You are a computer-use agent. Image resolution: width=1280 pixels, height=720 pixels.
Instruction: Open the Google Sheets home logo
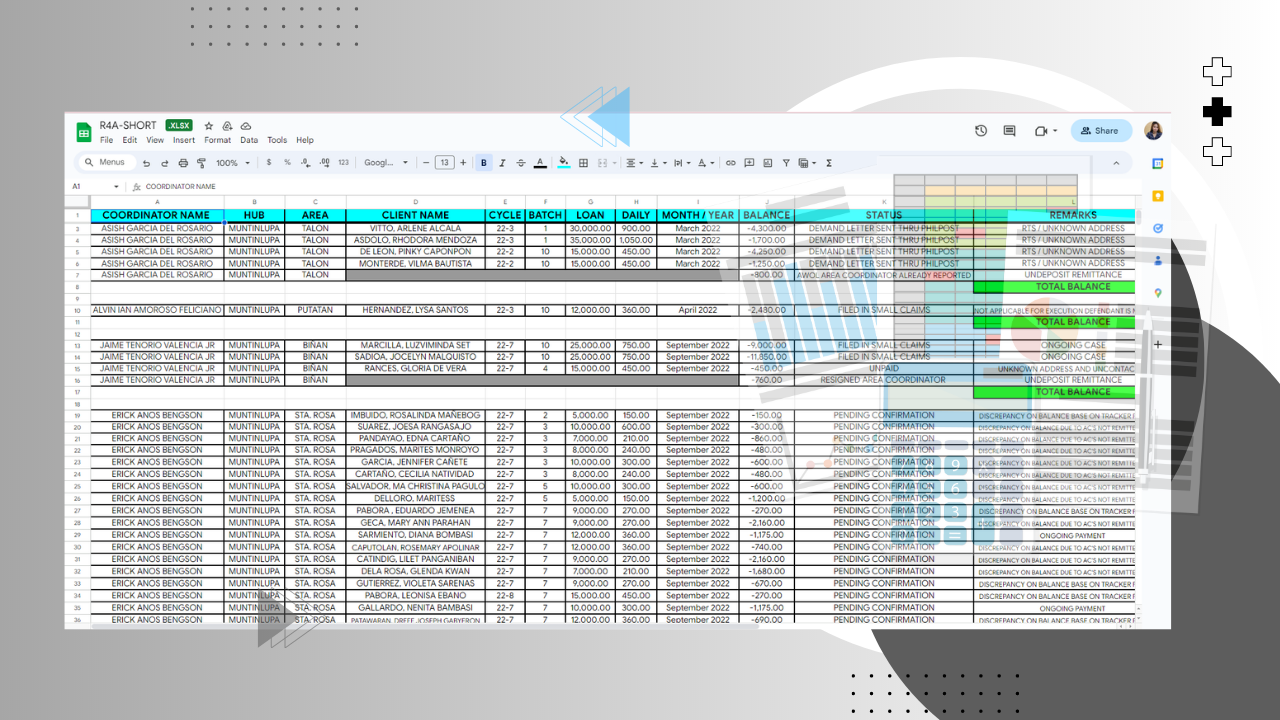(84, 132)
